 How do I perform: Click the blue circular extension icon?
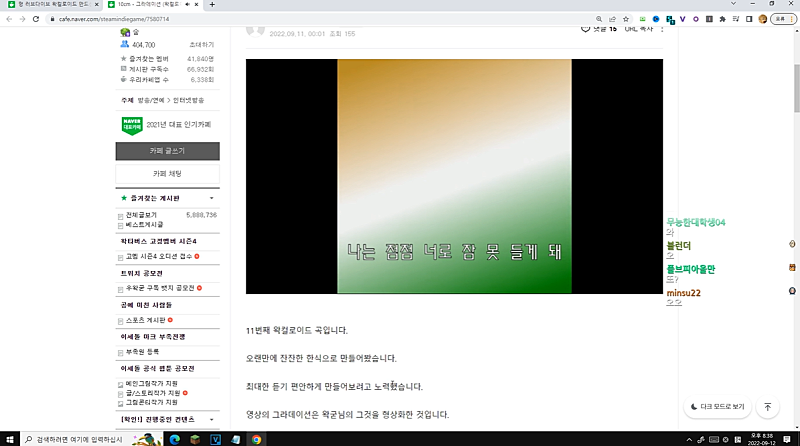[x=656, y=19]
